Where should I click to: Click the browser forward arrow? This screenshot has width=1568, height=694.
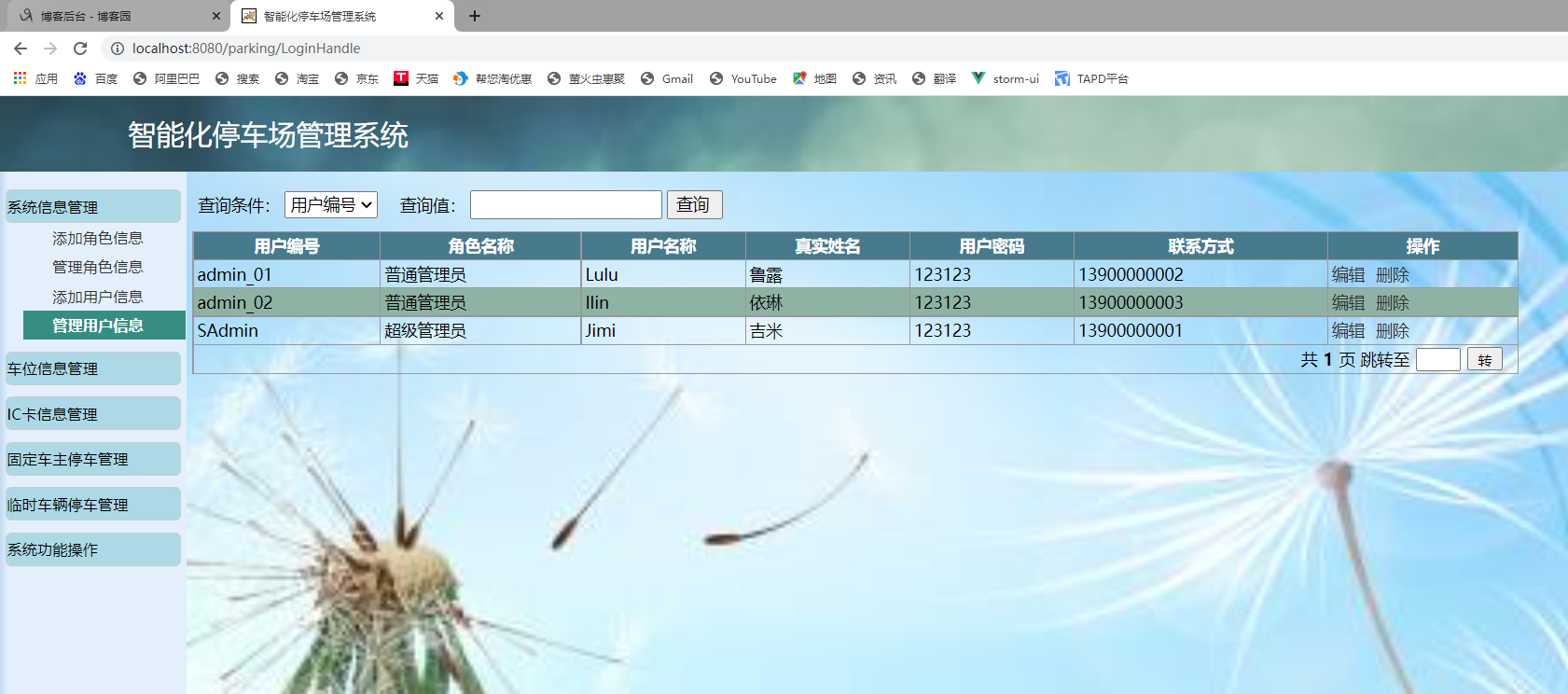click(50, 49)
